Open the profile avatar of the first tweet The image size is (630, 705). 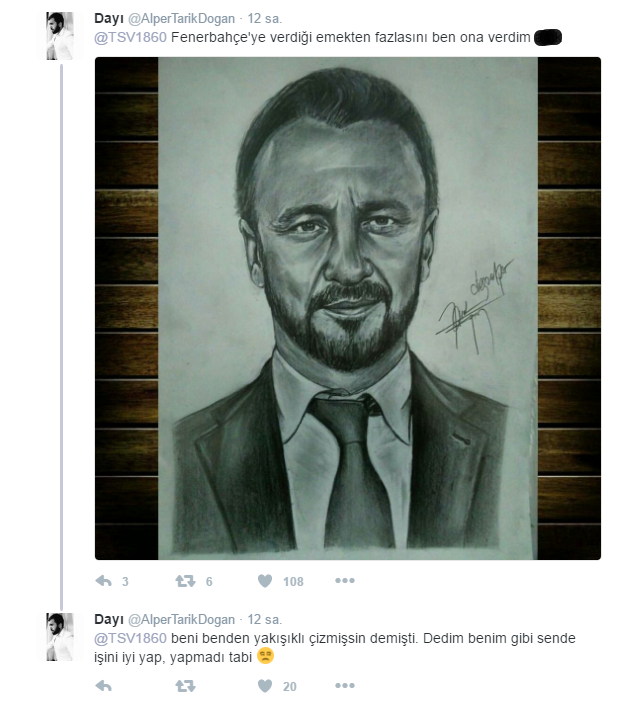(60, 36)
